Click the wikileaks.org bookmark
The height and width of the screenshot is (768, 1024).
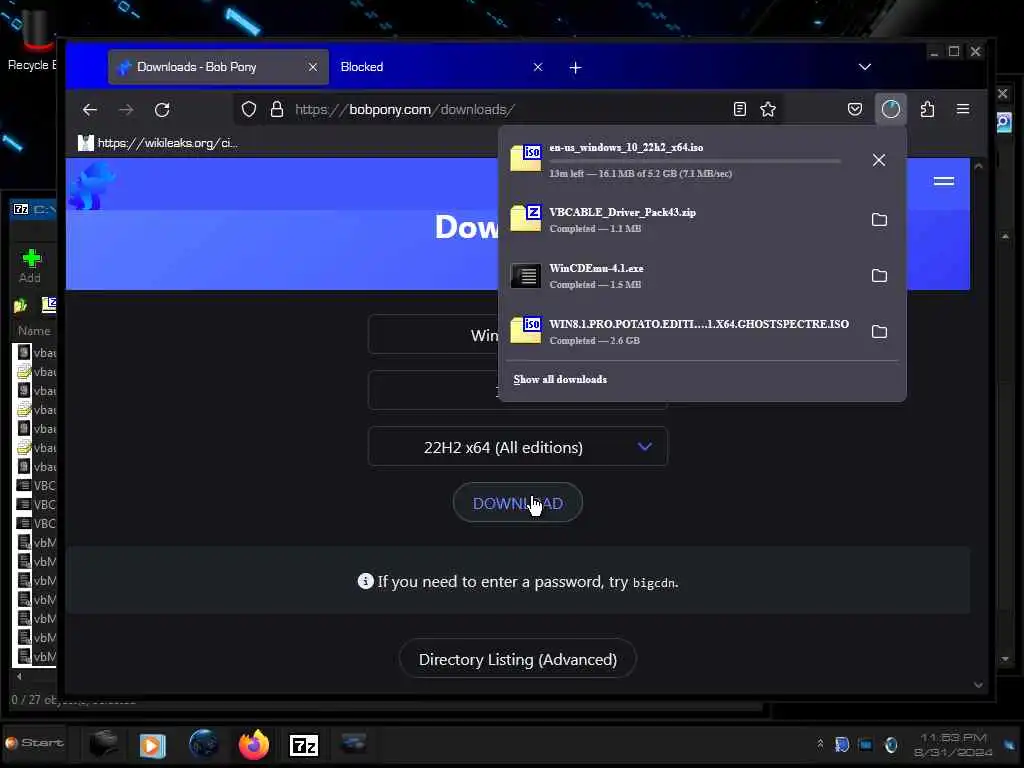coord(158,143)
